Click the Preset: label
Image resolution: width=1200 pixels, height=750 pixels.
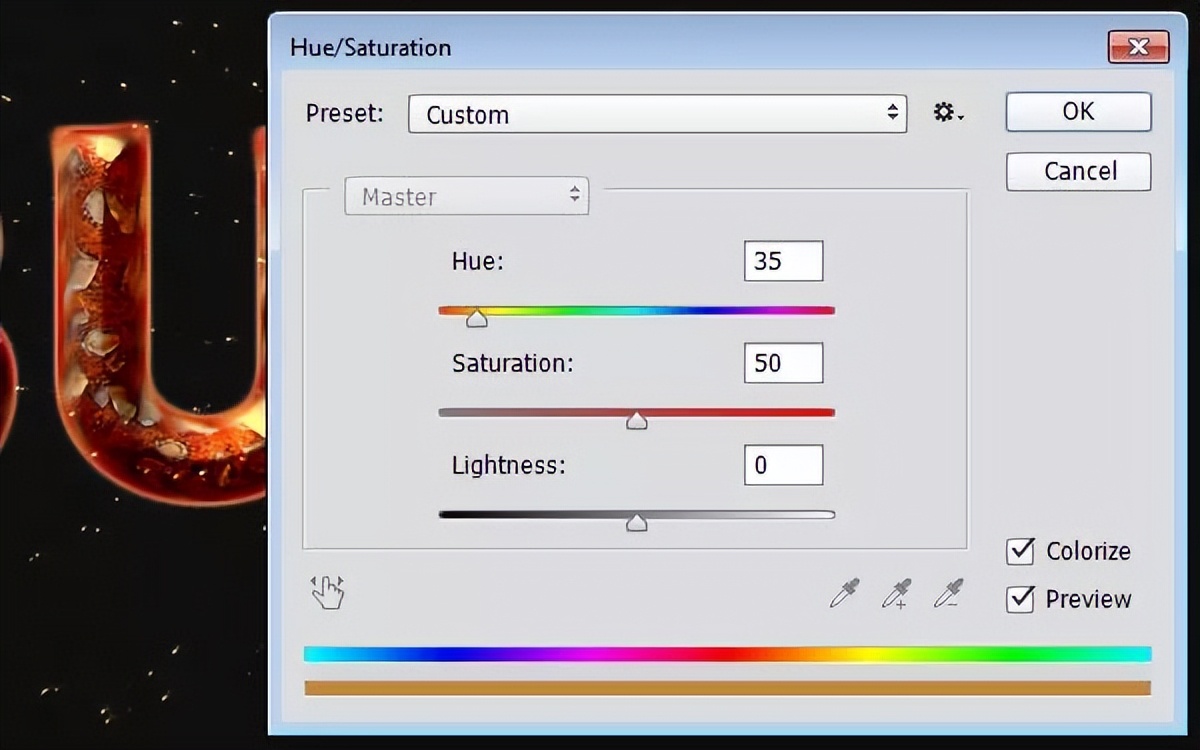344,113
